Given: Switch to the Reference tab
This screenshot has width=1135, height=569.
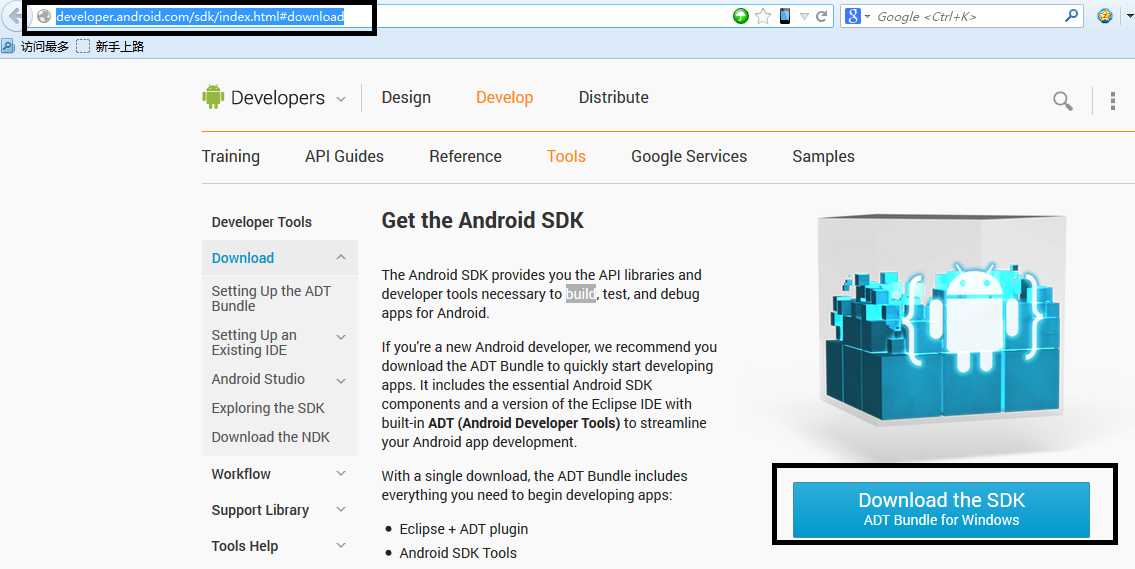Looking at the screenshot, I should tap(465, 156).
